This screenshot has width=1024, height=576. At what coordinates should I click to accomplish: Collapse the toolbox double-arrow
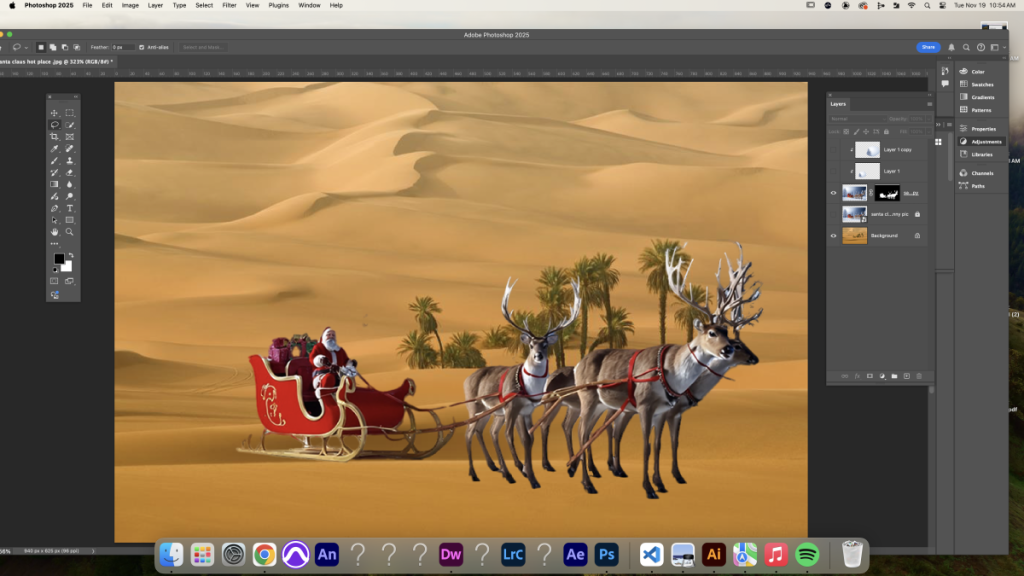pyautogui.click(x=76, y=97)
